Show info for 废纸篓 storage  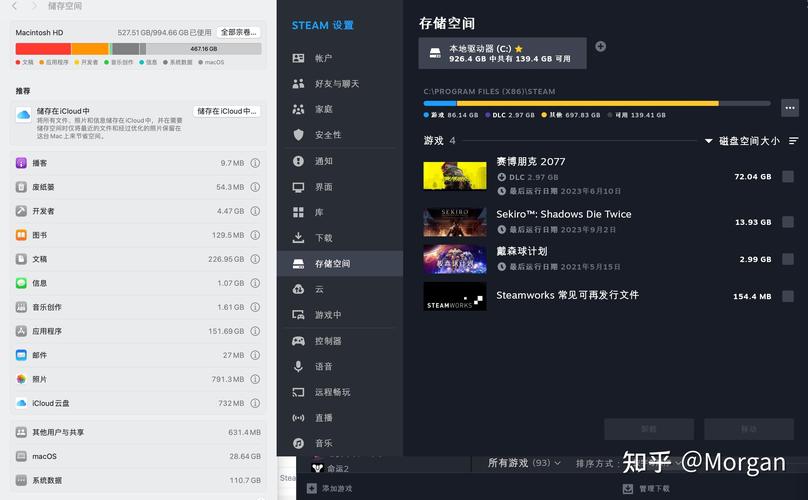255,187
